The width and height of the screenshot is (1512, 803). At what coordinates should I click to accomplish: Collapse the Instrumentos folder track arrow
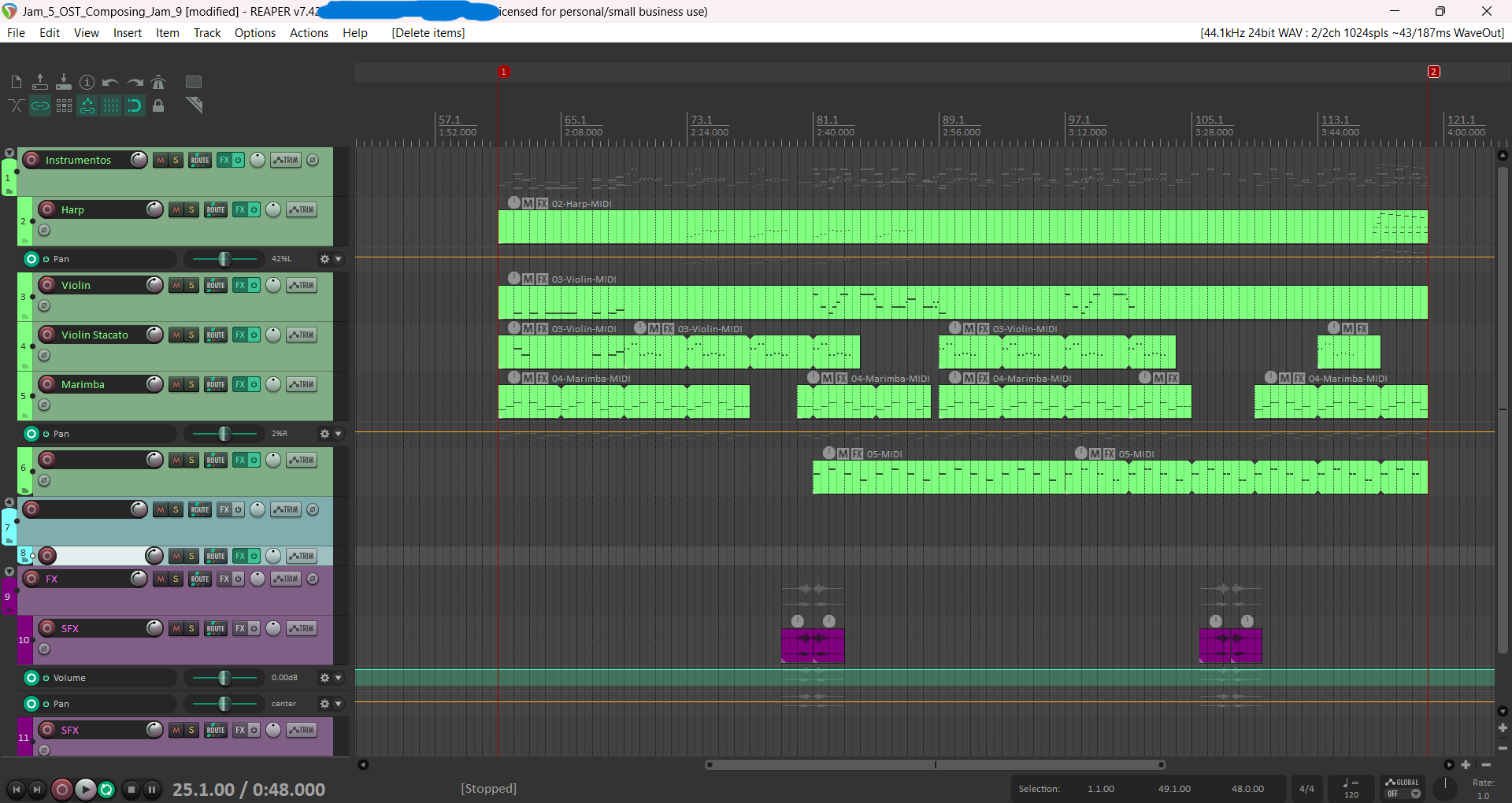[9, 154]
